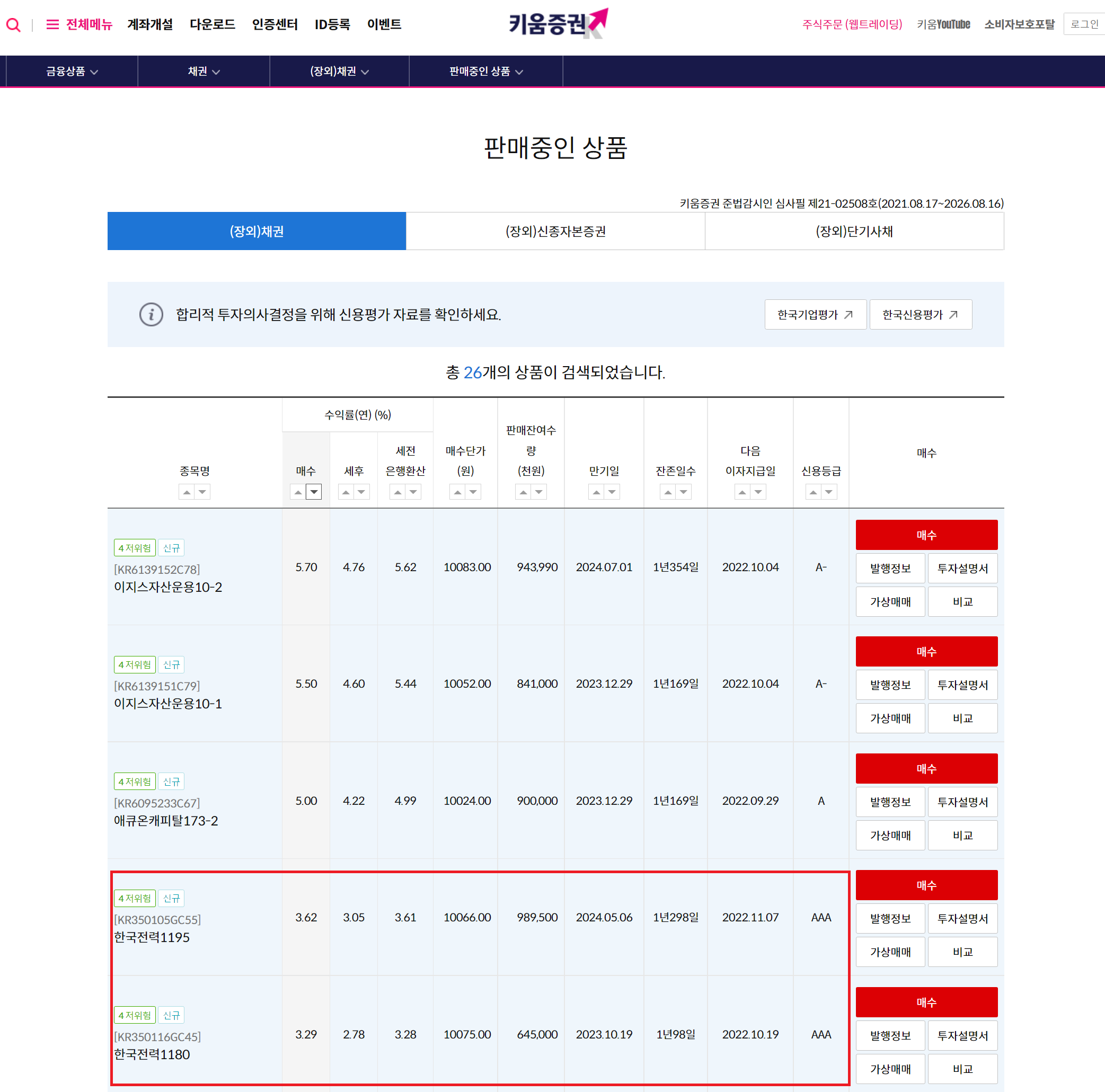The width and height of the screenshot is (1105, 1092).
Task: Sort 종목명 column ascending
Action: [x=187, y=492]
